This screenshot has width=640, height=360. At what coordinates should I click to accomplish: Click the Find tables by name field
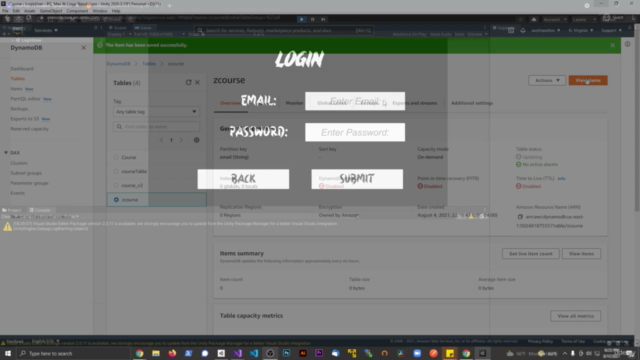click(156, 127)
